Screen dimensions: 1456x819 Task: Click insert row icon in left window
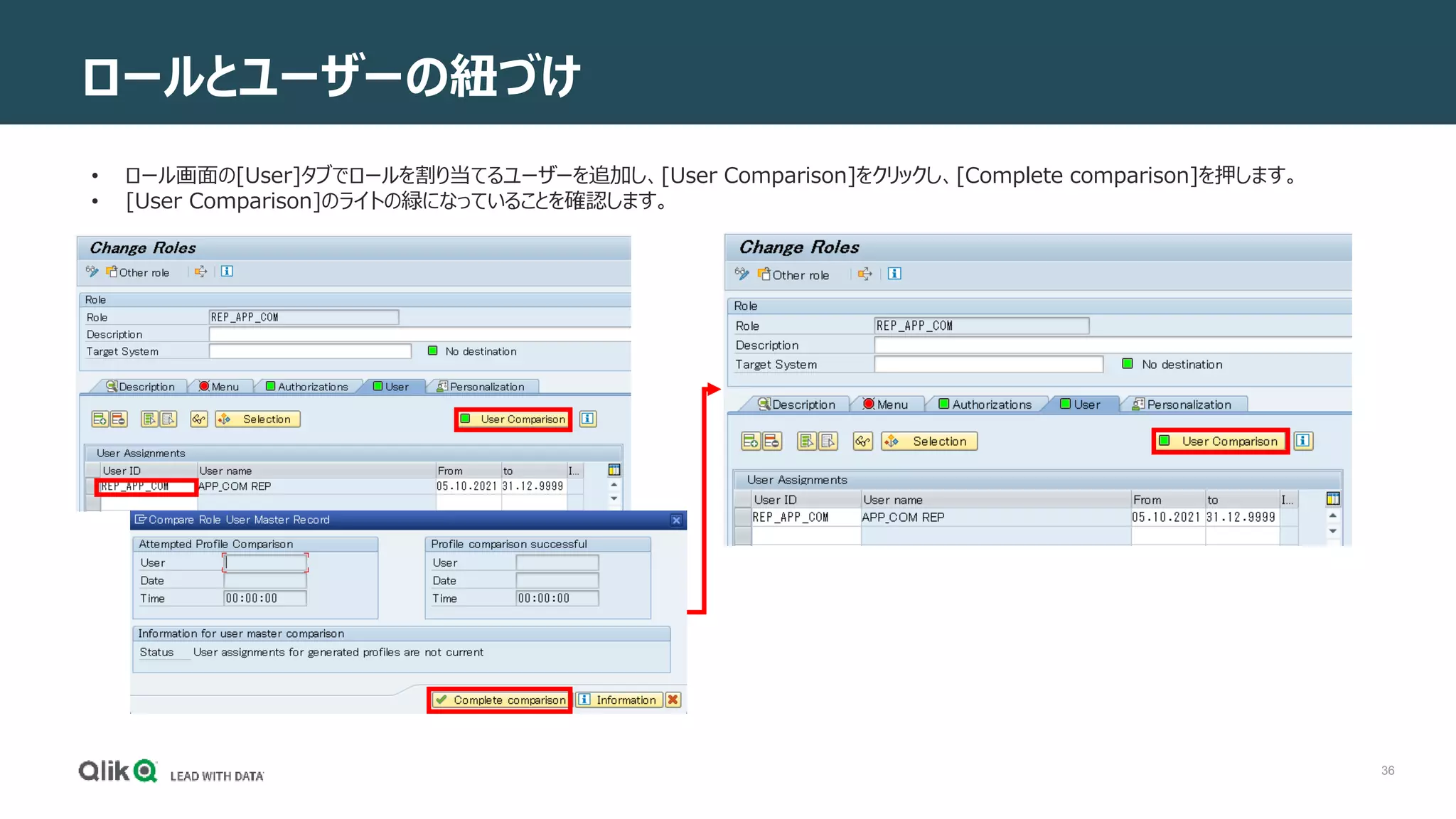(100, 419)
